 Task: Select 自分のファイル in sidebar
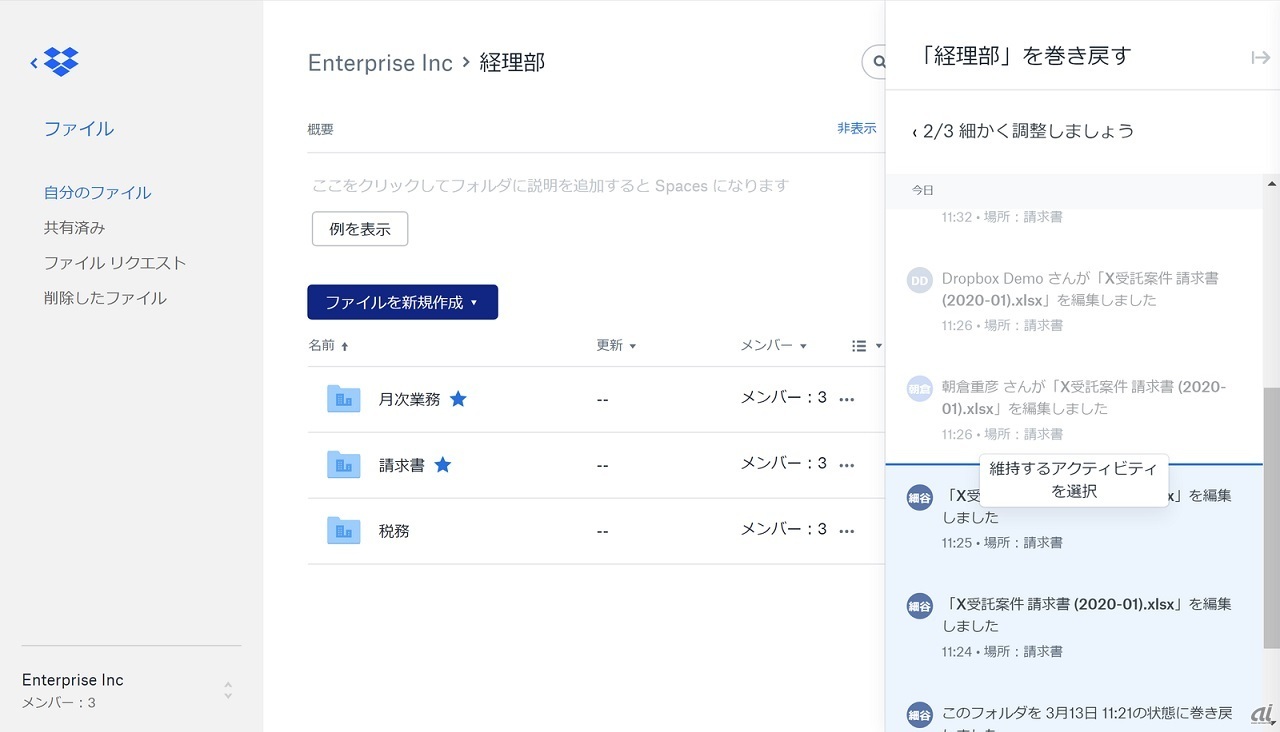coord(98,193)
